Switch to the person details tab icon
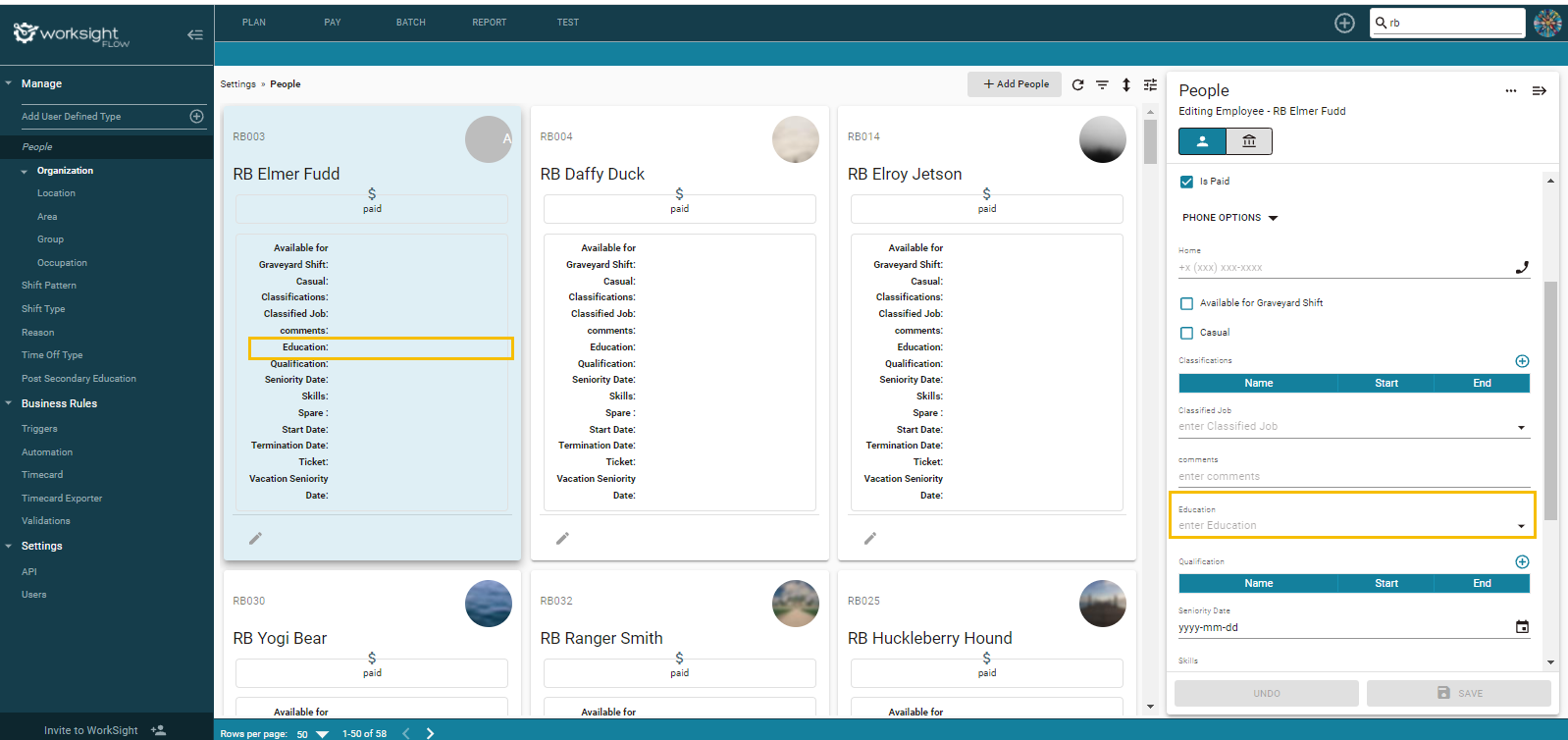Screen dimensions: 1568x740 pyautogui.click(x=1202, y=141)
